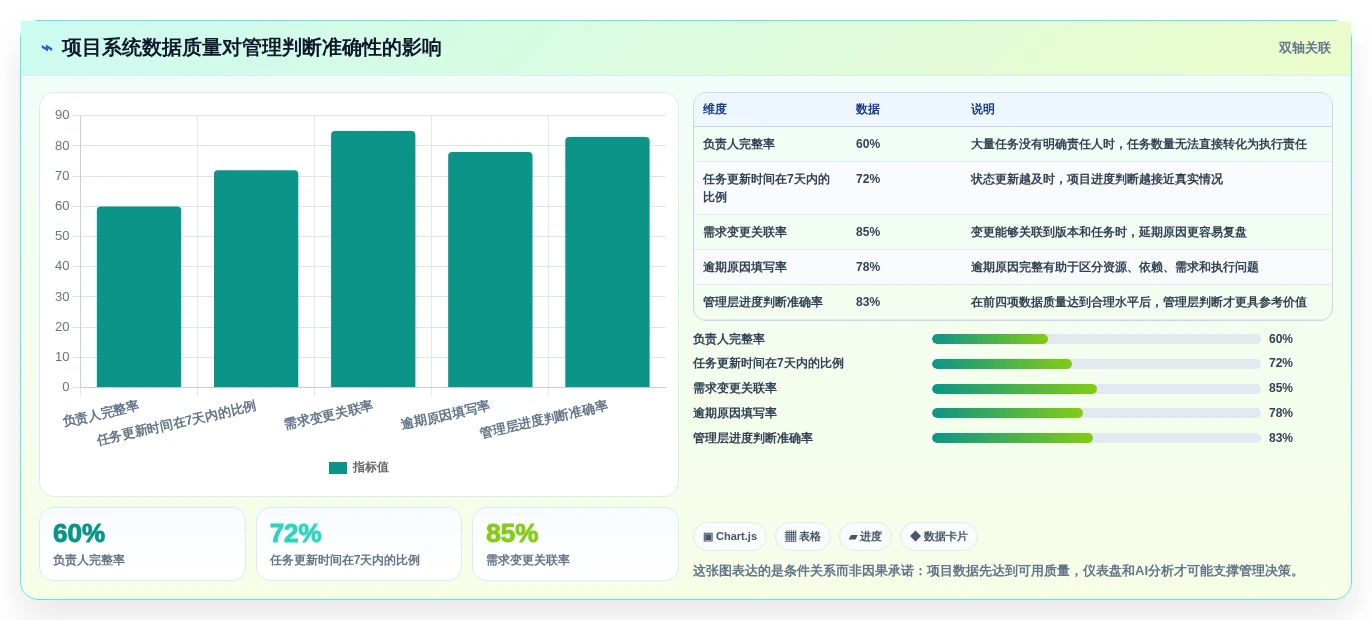
Task: Click the 负责人完整率 bar in the chart
Action: pos(139,297)
